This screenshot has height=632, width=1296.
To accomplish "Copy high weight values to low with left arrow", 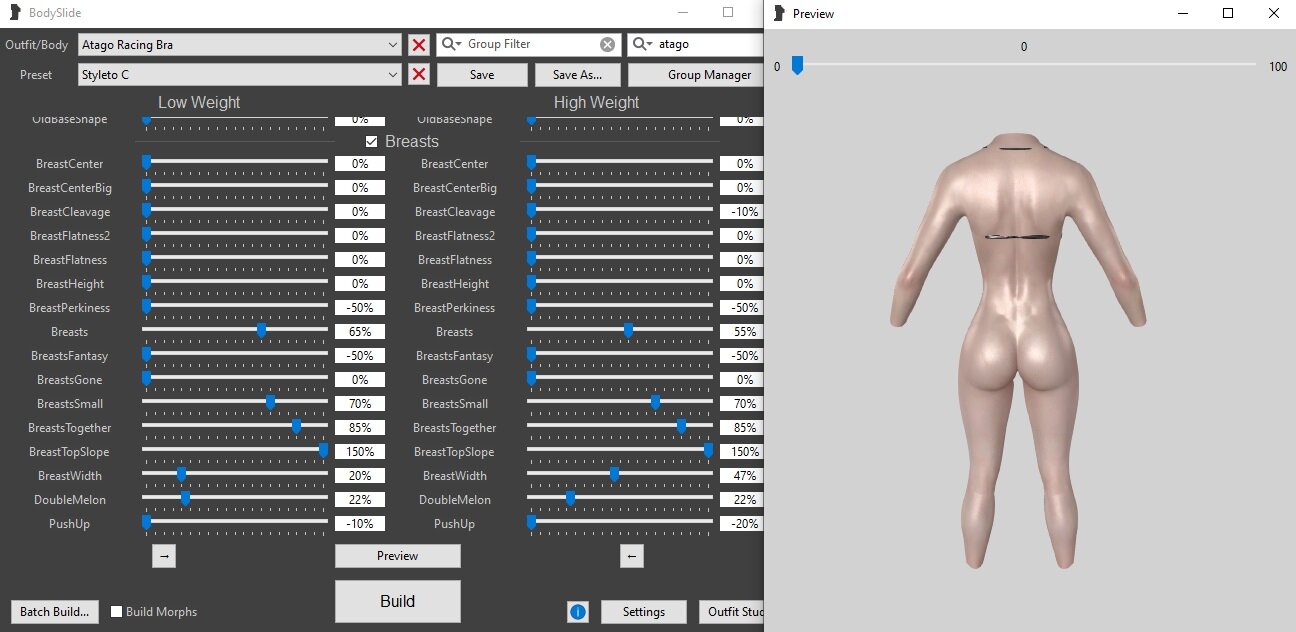I will click(632, 556).
